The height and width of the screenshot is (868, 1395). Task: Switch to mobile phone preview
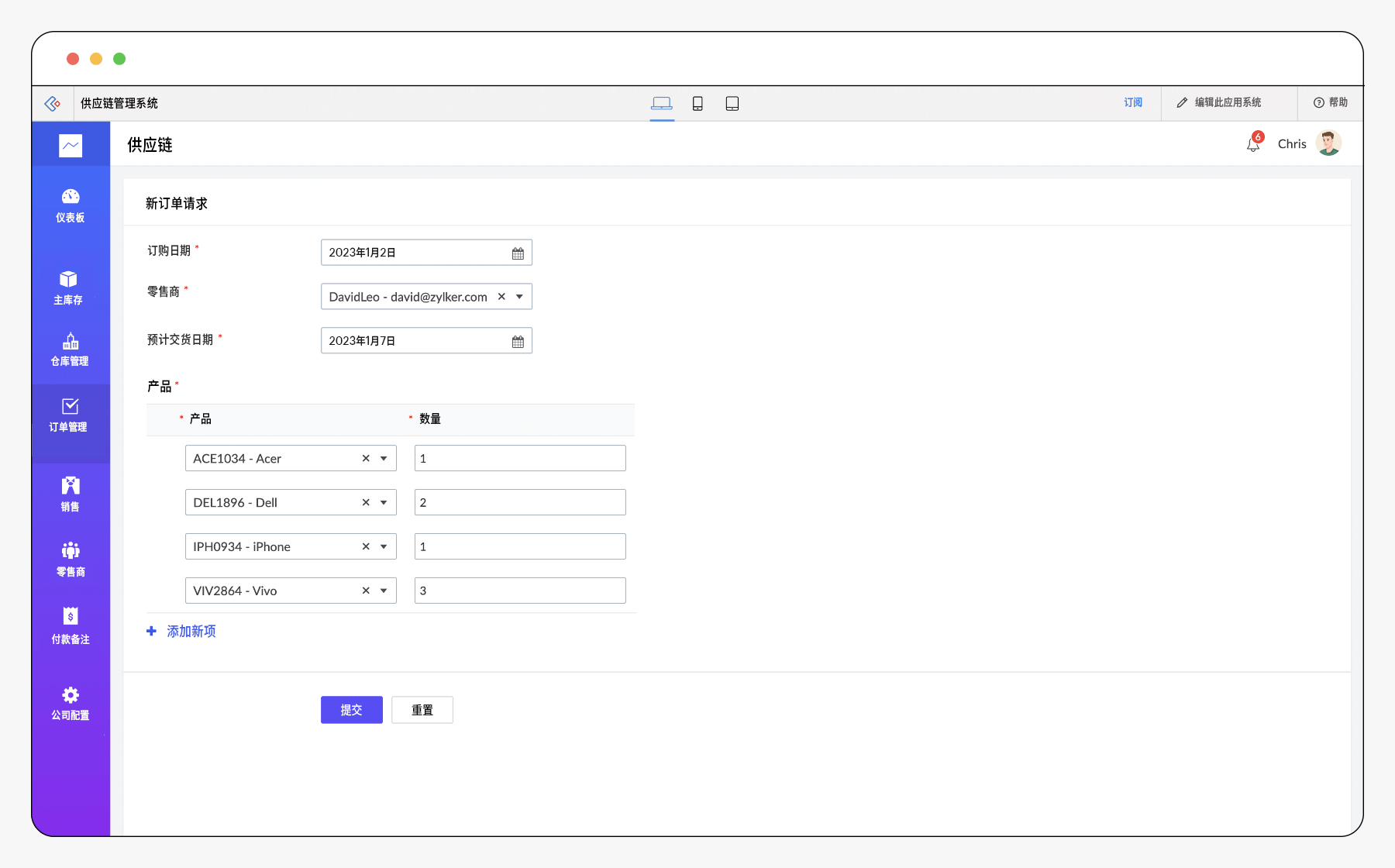coord(697,103)
